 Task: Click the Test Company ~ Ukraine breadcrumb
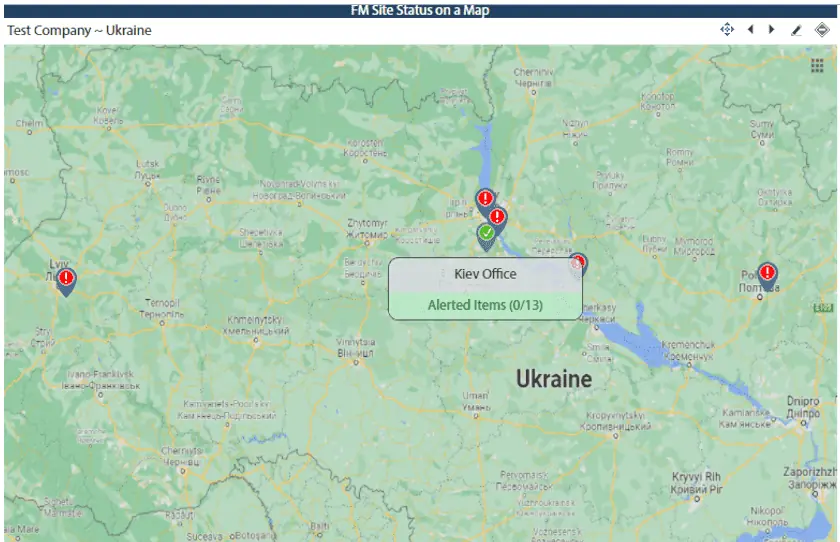[x=79, y=31]
